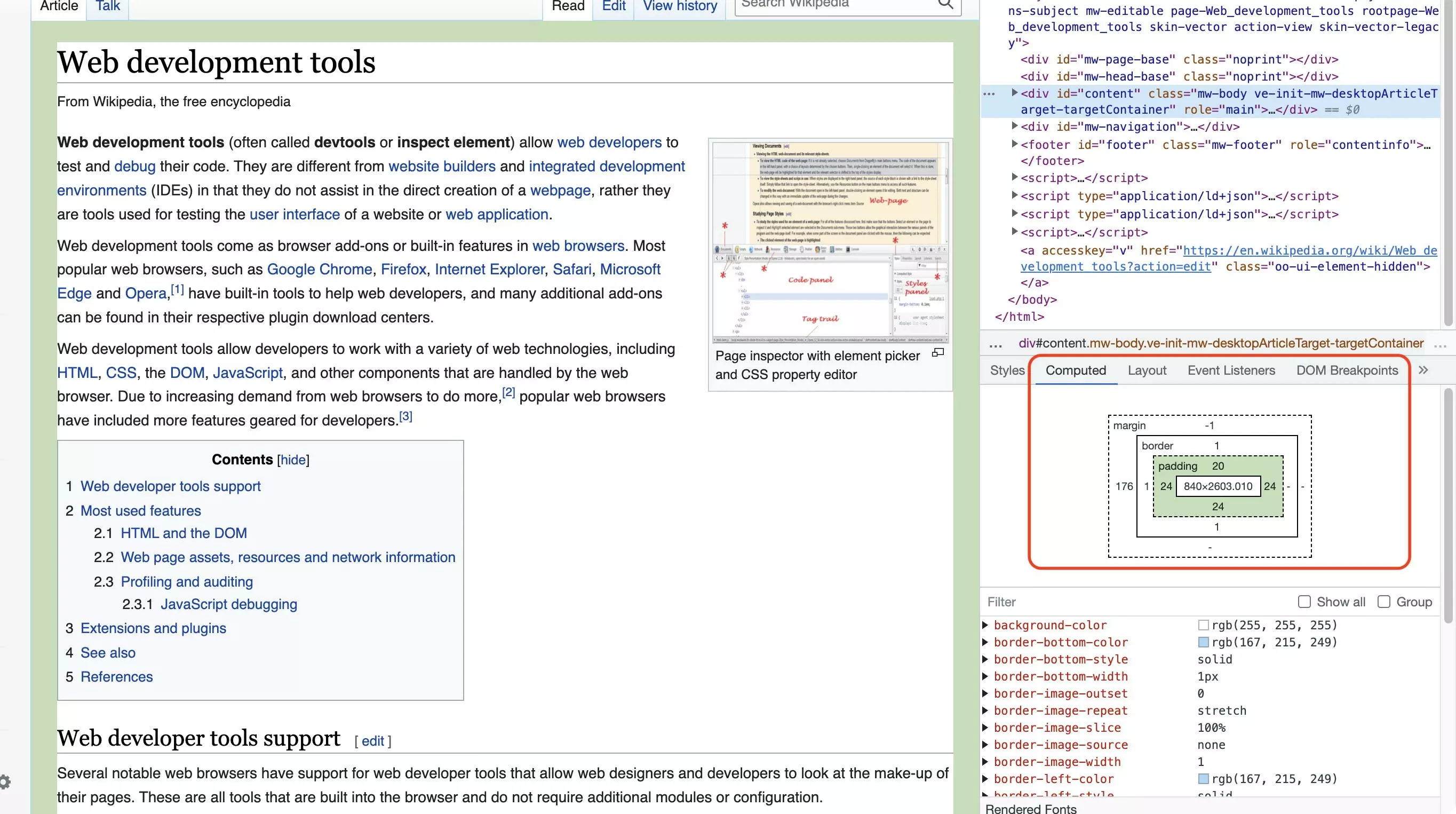
Task: Click the View history menu tab
Action: coord(680,6)
